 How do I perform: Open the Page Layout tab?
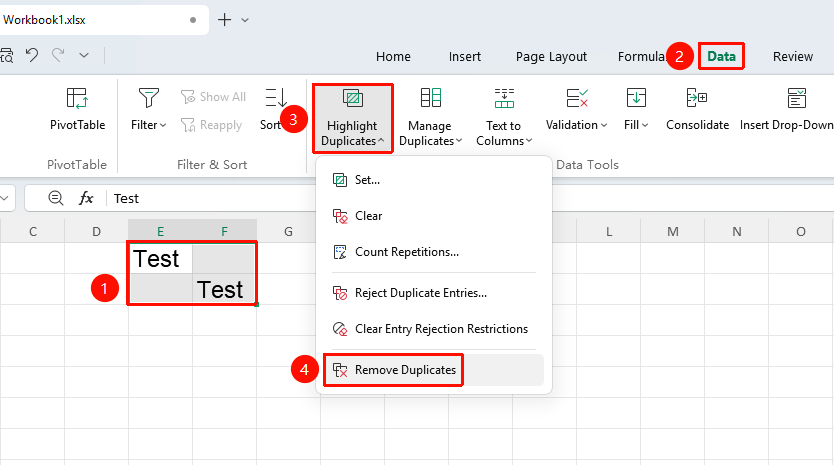tap(551, 56)
